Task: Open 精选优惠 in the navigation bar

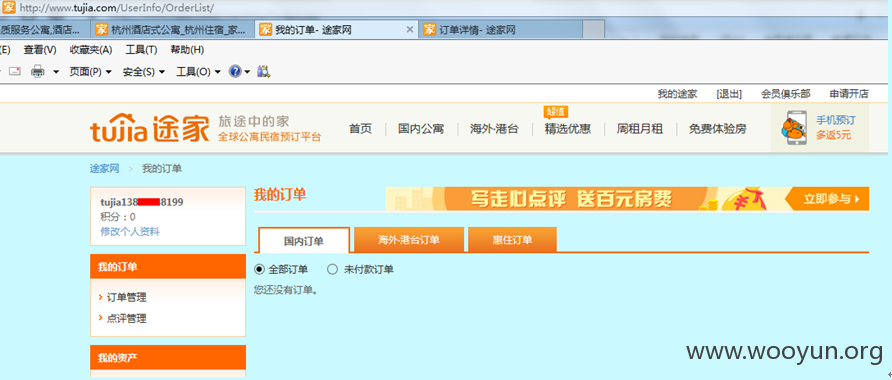Action: [x=568, y=129]
